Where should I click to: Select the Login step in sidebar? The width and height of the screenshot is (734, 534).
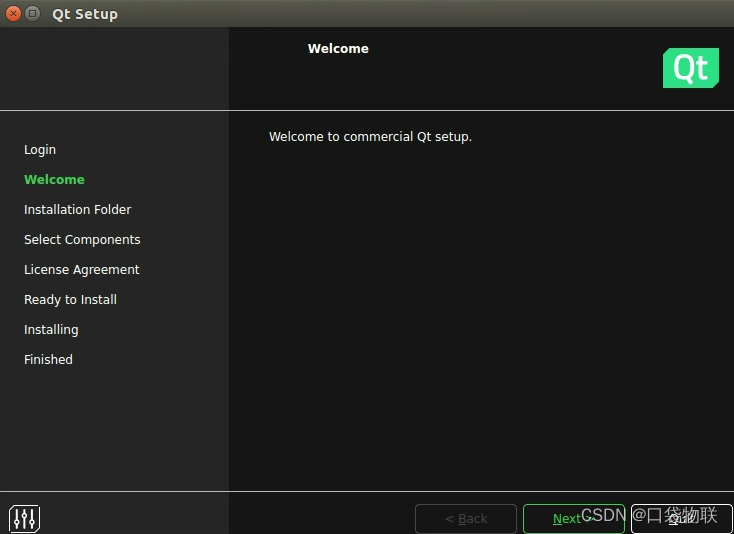click(x=40, y=150)
